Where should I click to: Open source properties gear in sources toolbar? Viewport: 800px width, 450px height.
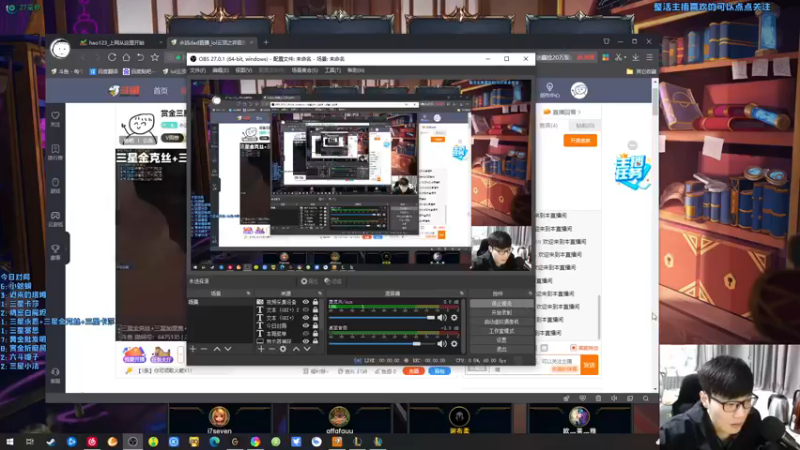(x=283, y=349)
